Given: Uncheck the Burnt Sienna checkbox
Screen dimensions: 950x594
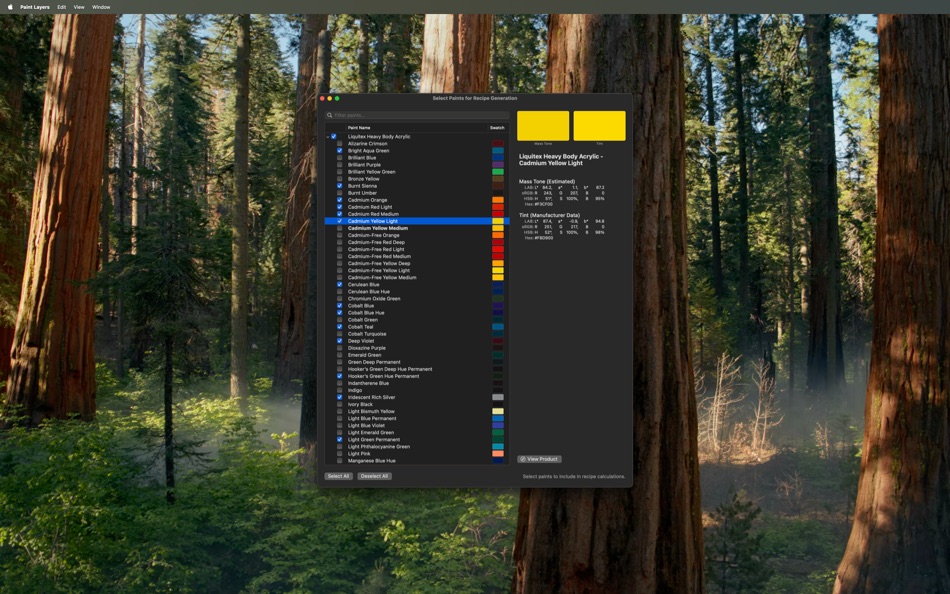Looking at the screenshot, I should [339, 186].
